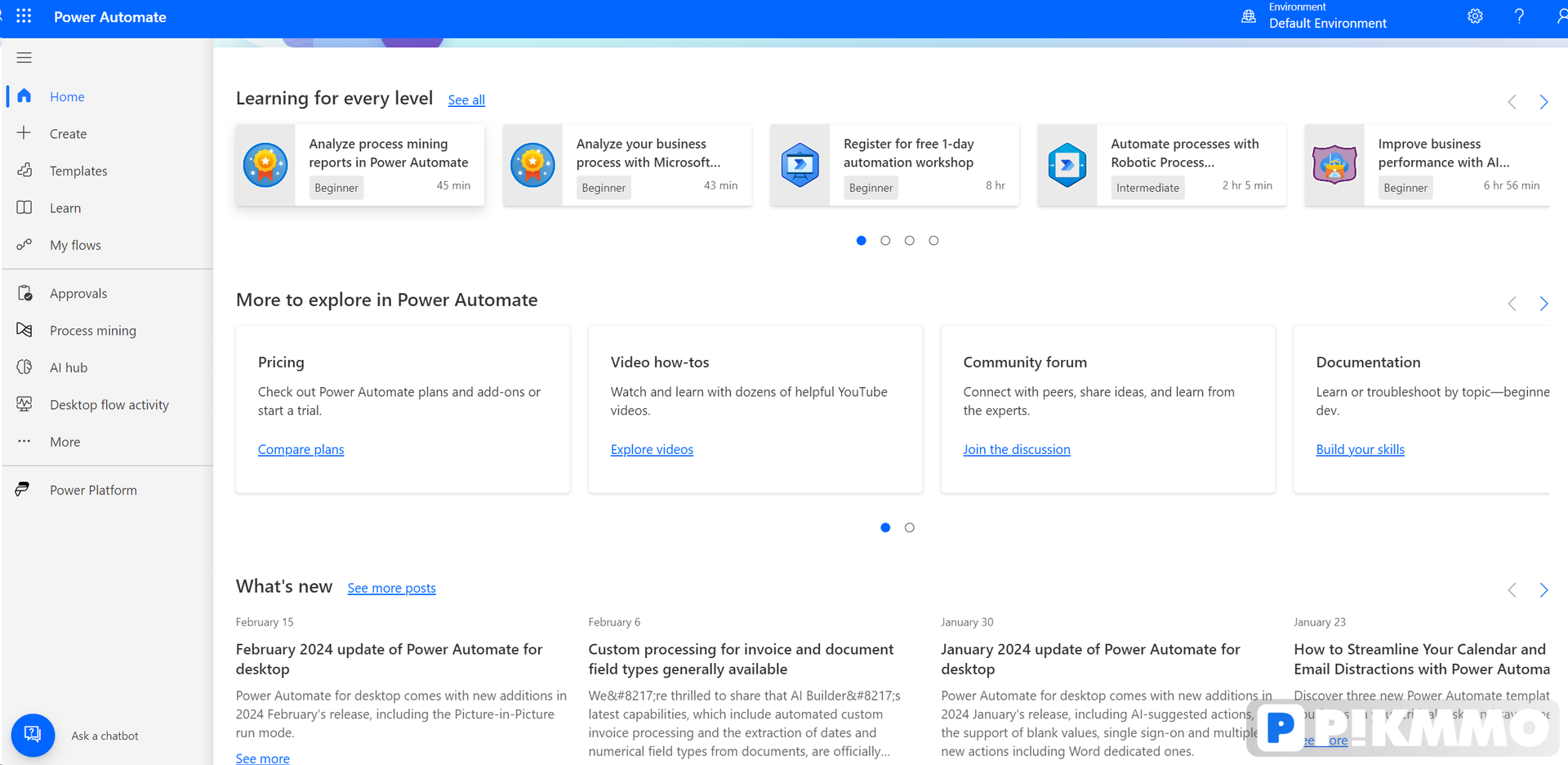Open Custom processing for invoice post title

[741, 659]
